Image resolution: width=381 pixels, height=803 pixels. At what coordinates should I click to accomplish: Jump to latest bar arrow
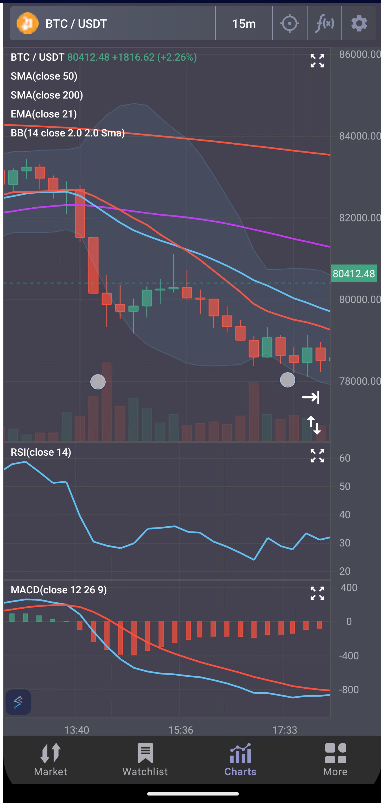[x=310, y=397]
